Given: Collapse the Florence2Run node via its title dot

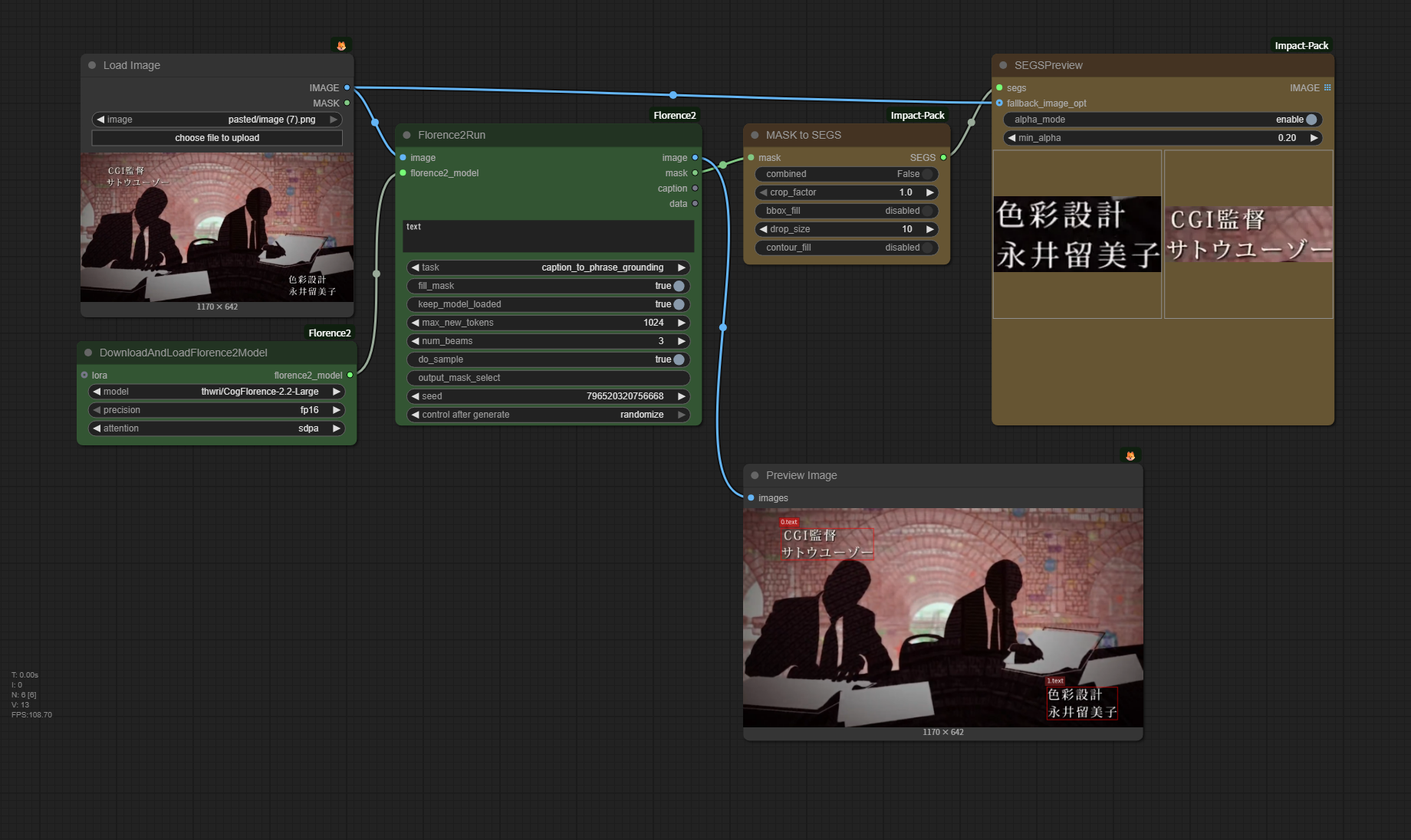Looking at the screenshot, I should tap(406, 135).
